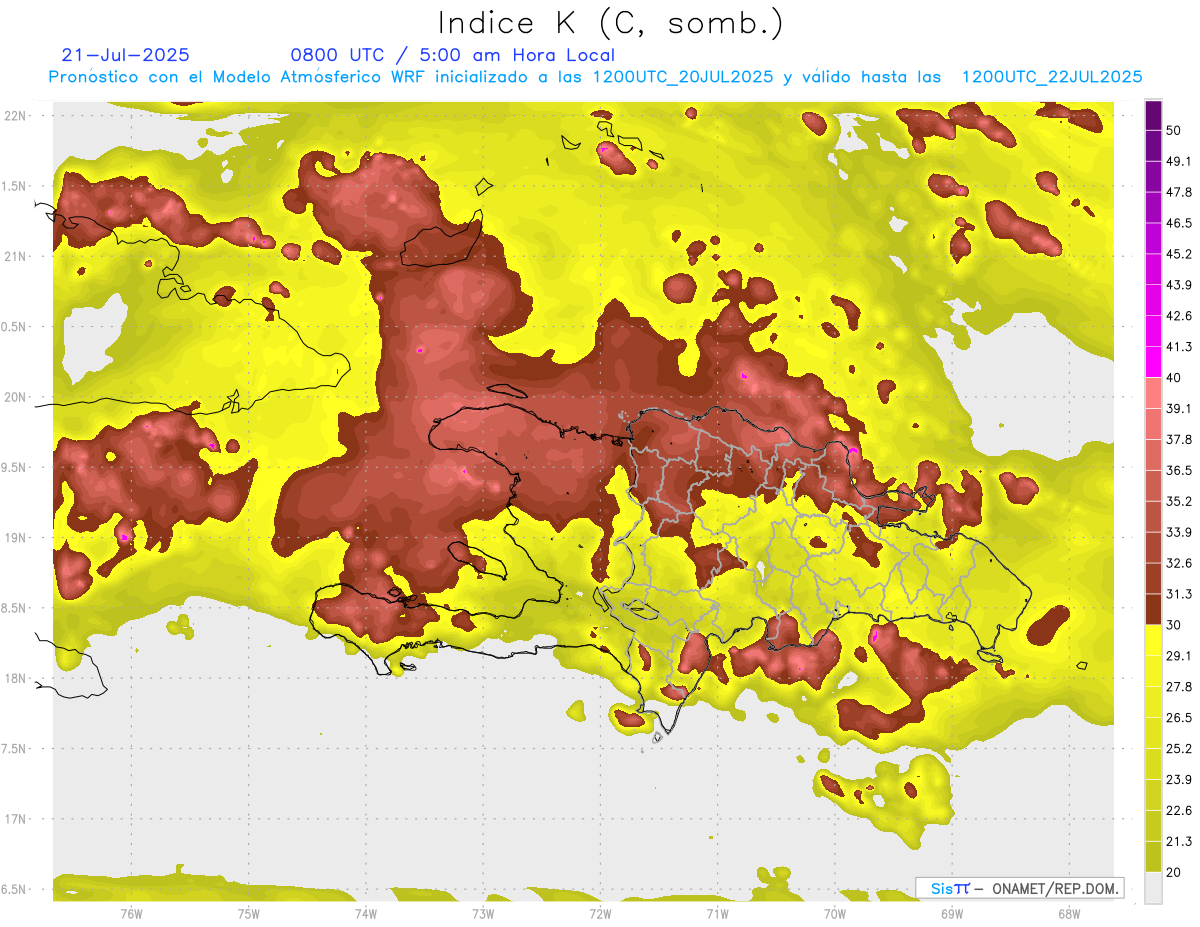Screen dimensions: 1200x927
Task: Click the legend value "47.8"
Action: tap(1180, 192)
